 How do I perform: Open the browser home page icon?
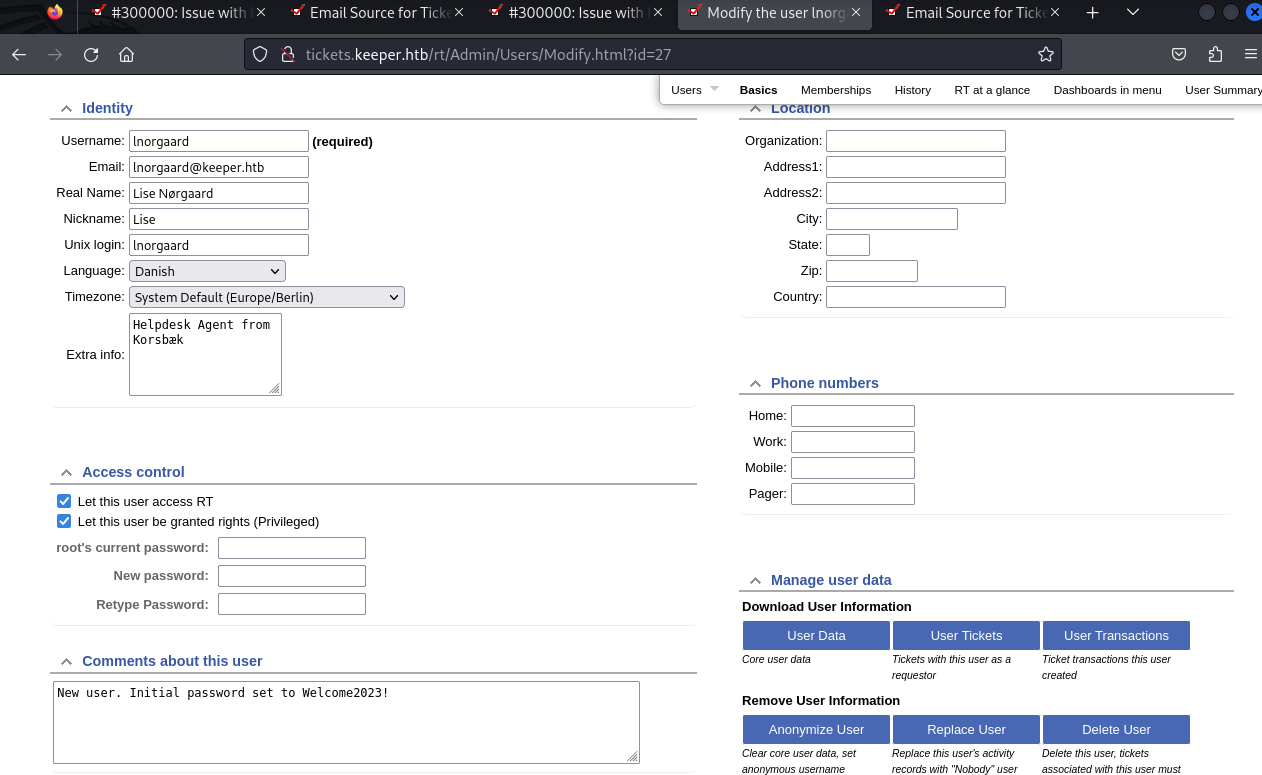point(126,55)
